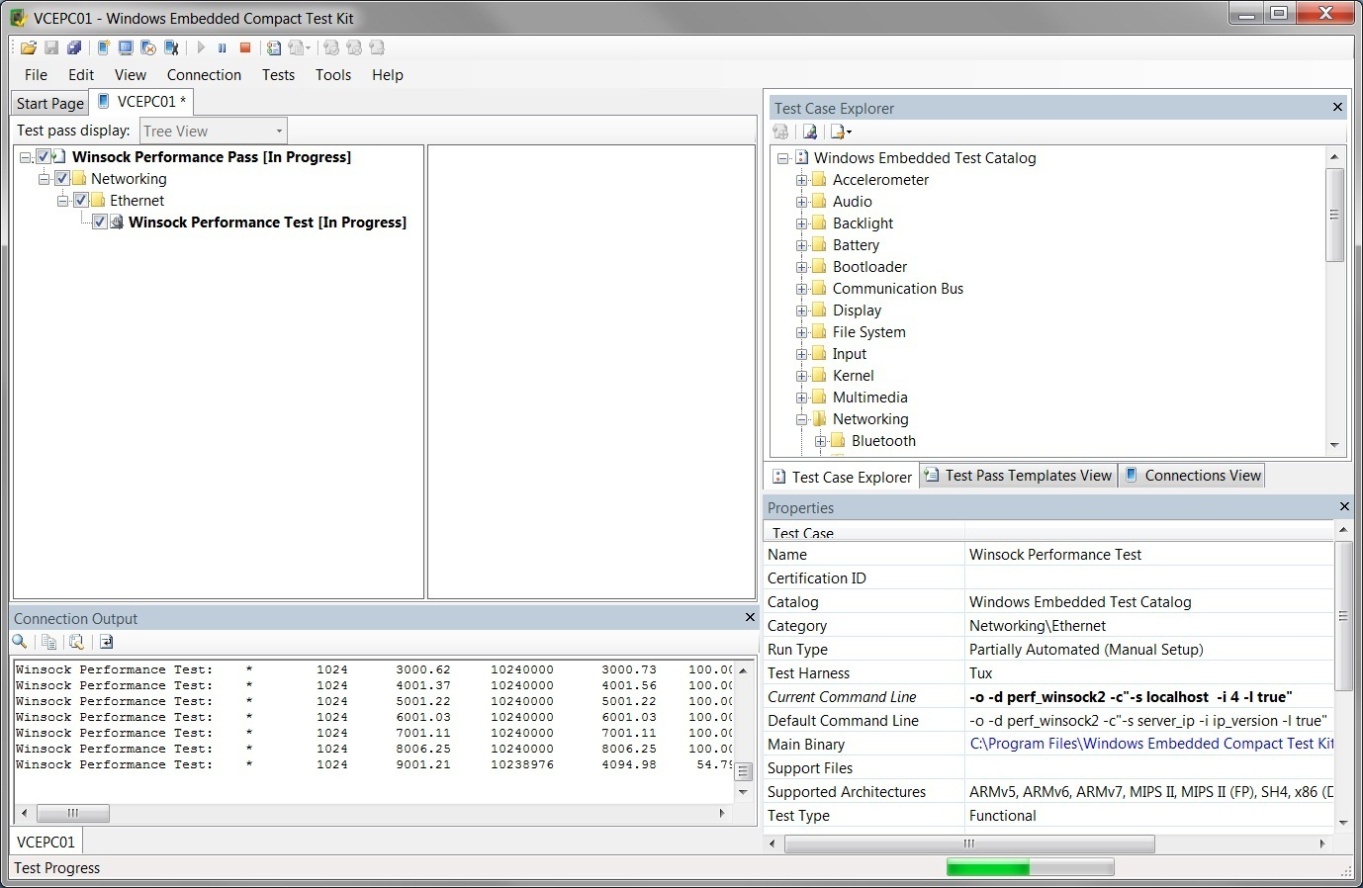This screenshot has width=1363, height=888.
Task: Open the Edit menu
Action: pyautogui.click(x=81, y=75)
